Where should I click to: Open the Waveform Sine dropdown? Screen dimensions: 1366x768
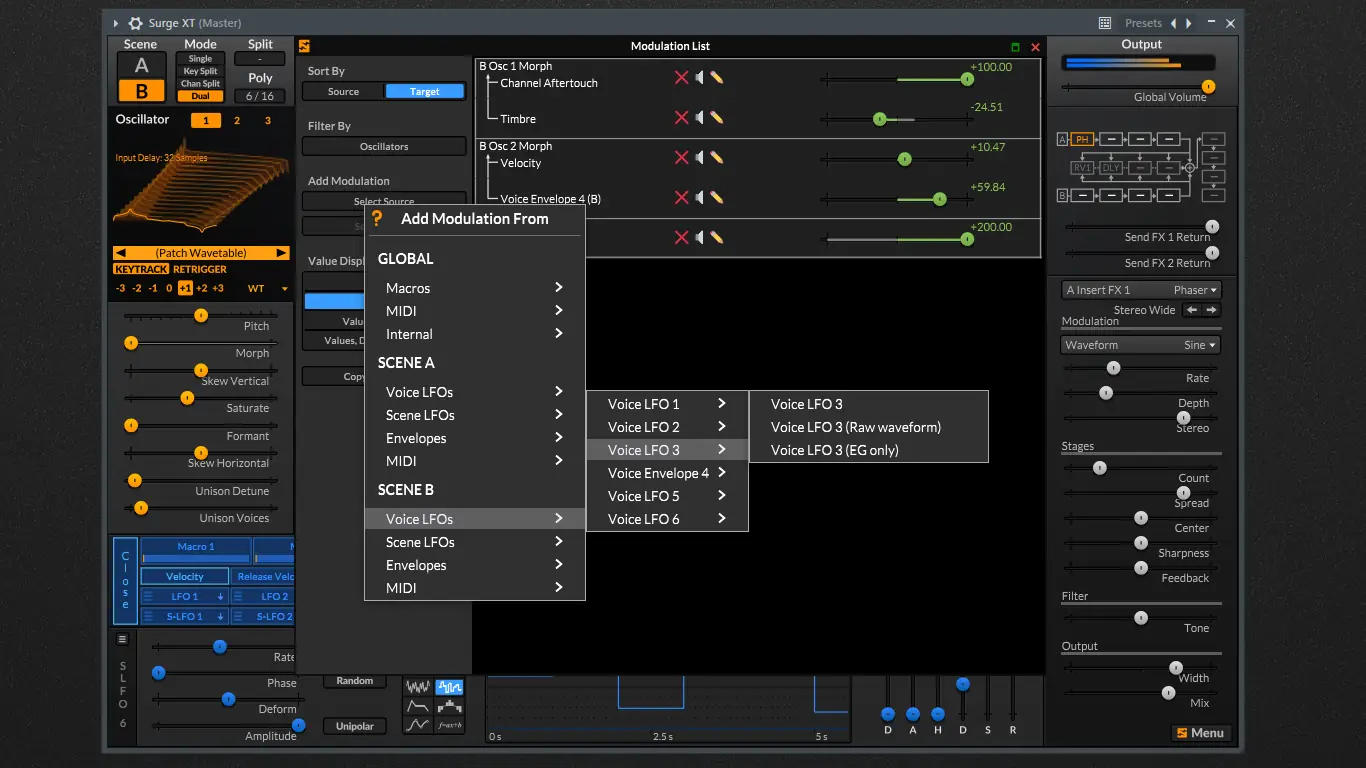pyautogui.click(x=1141, y=345)
